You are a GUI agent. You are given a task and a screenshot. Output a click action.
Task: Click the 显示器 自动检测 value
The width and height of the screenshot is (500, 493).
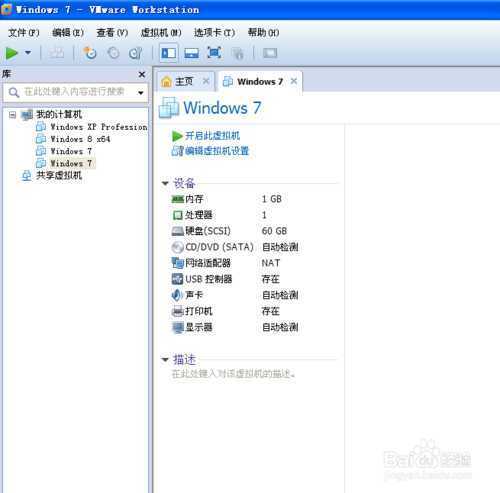point(280,327)
